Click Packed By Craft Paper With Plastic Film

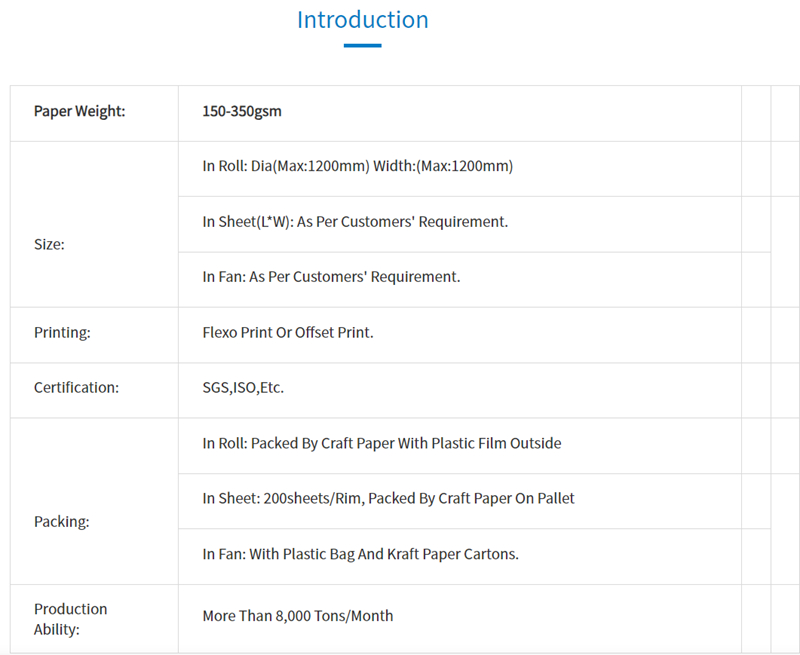coord(381,443)
